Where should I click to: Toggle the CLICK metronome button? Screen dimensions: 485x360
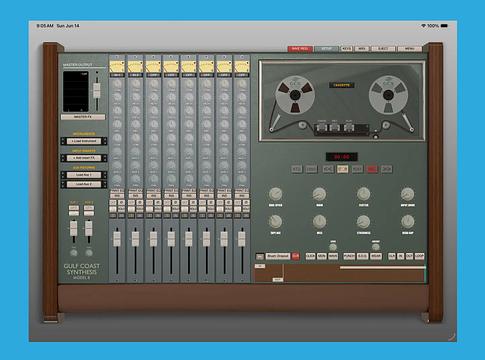point(310,256)
